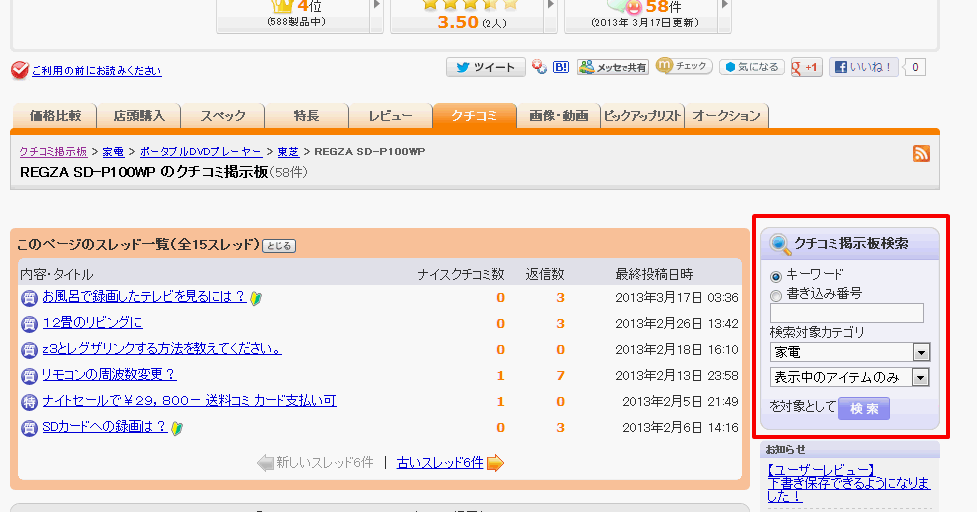Click the beginner mark next to SDカードへの録画は
The height and width of the screenshot is (512, 977).
[177, 429]
